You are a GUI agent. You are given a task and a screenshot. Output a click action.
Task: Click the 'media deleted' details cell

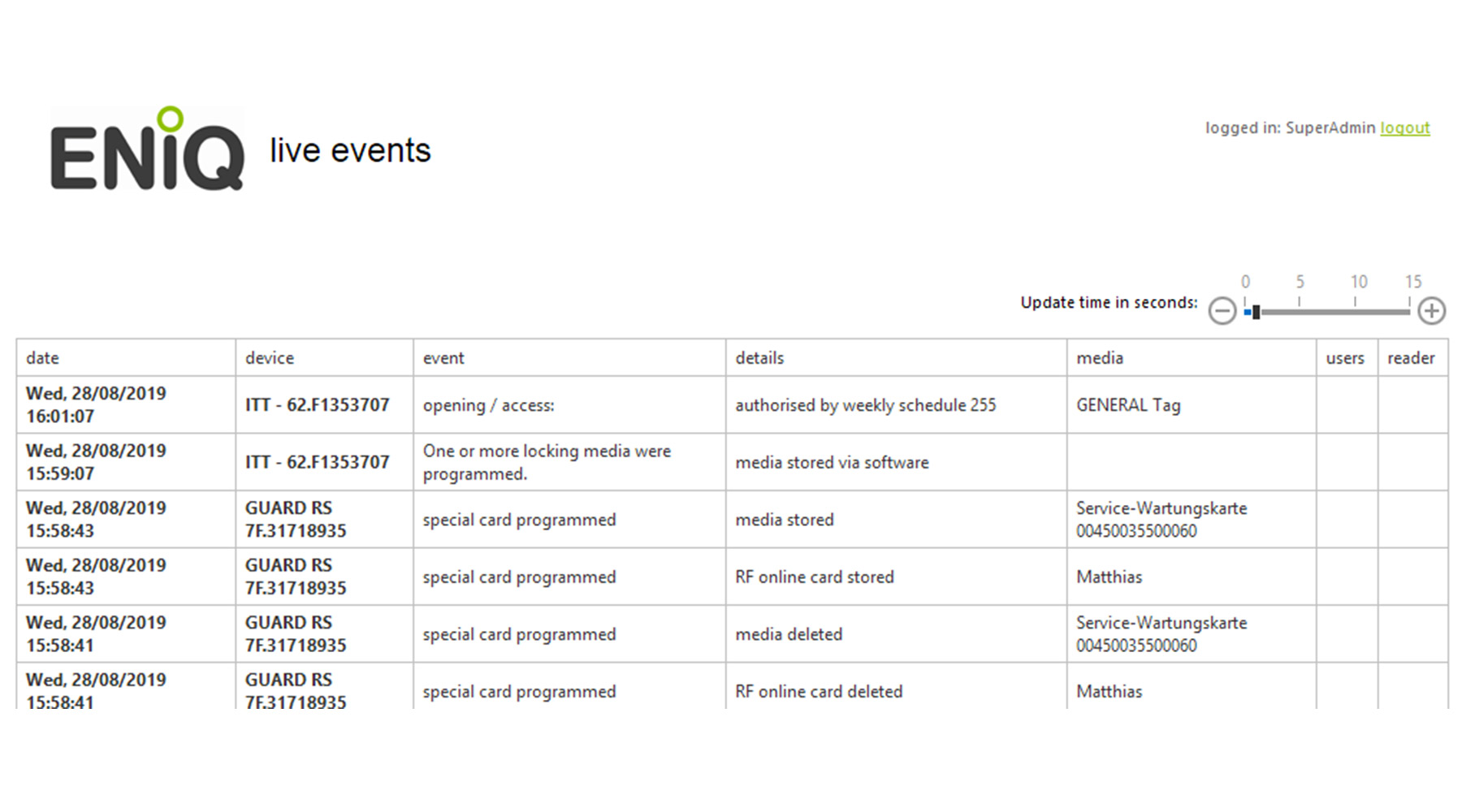pos(789,634)
